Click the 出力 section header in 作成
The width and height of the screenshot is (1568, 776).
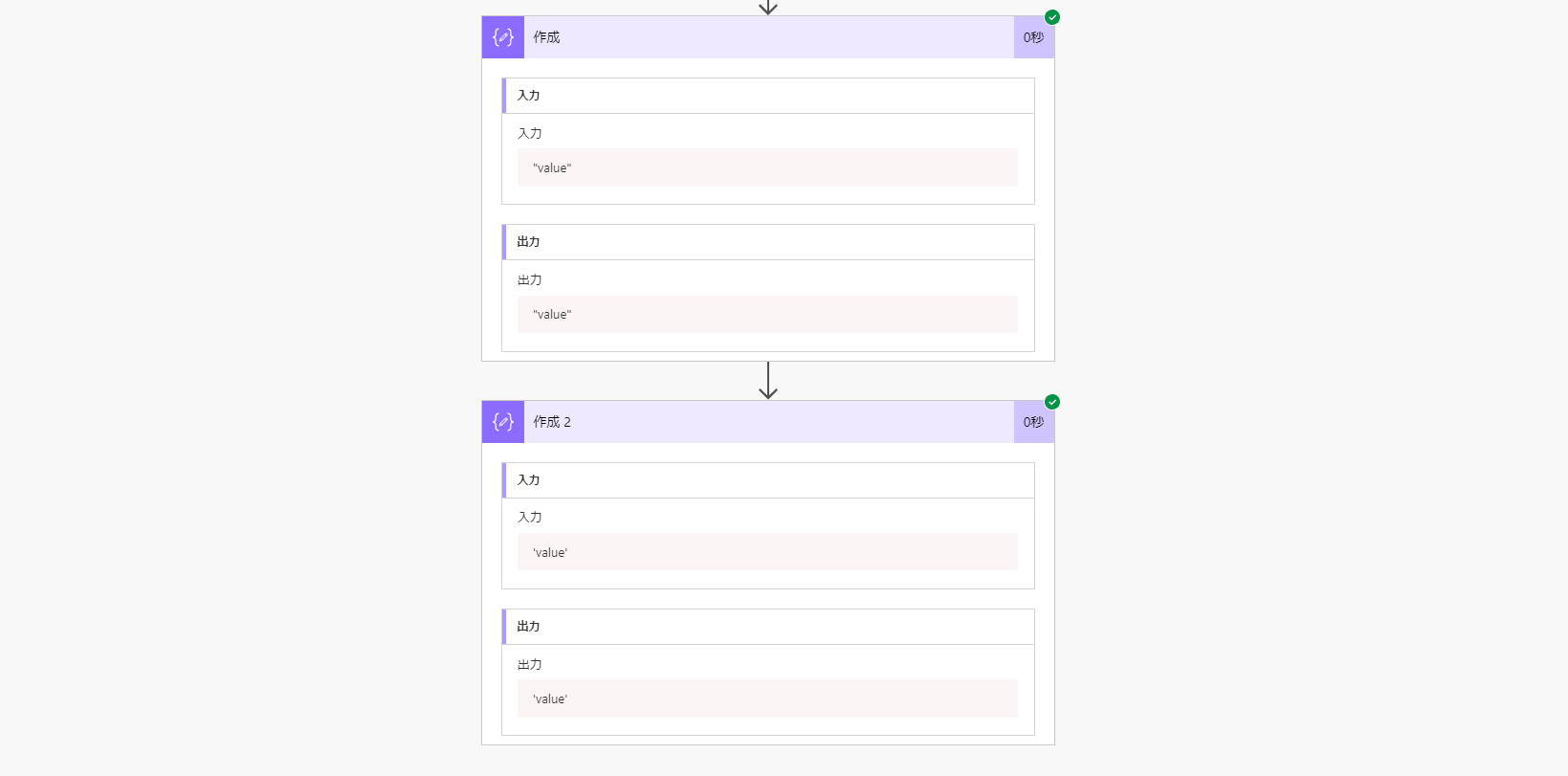[x=768, y=242]
